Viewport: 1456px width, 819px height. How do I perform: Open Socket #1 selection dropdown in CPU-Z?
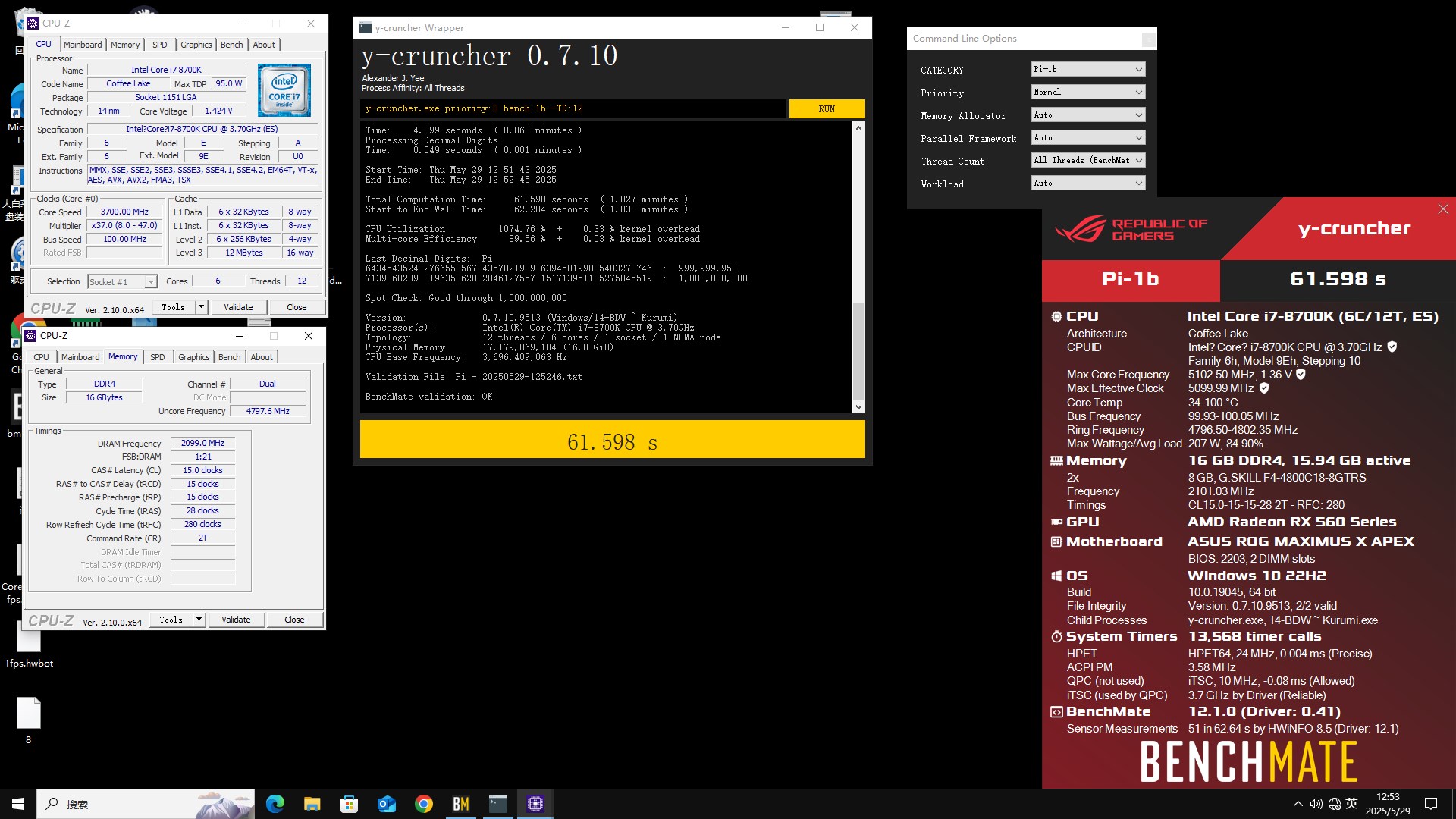[x=122, y=281]
